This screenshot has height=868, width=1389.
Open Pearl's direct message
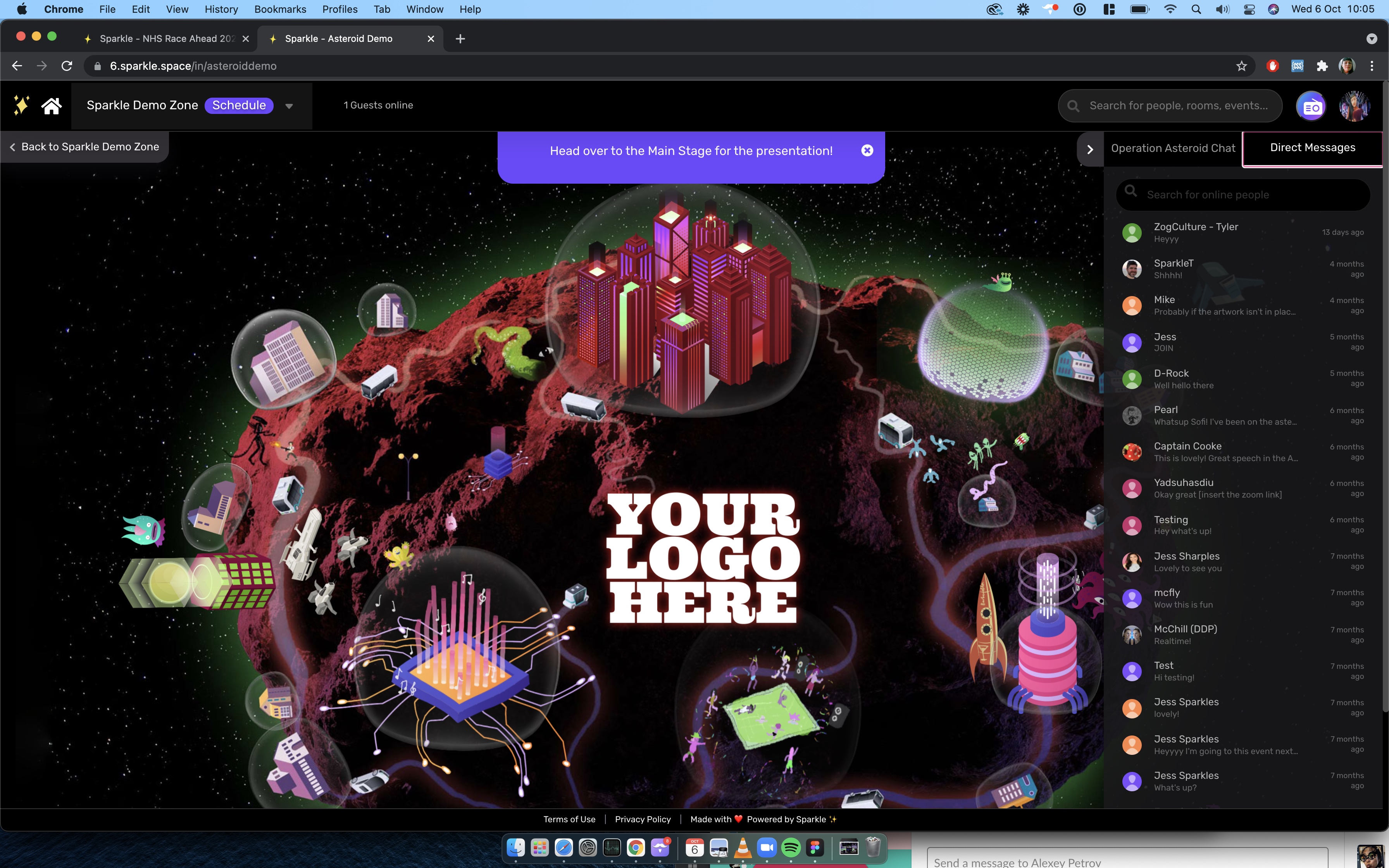click(x=1243, y=416)
